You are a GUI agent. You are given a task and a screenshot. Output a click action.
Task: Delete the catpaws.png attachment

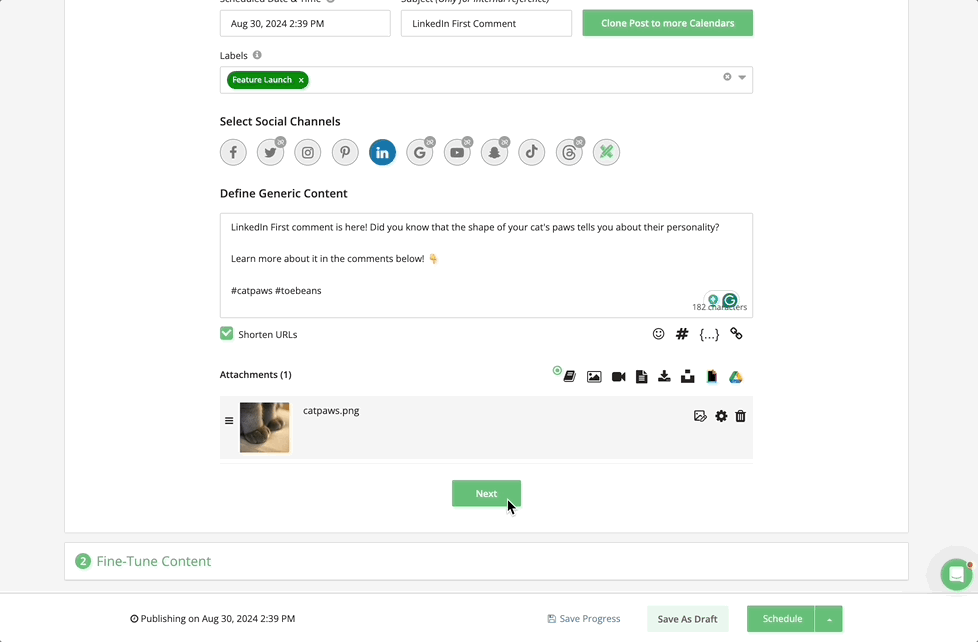click(x=740, y=416)
